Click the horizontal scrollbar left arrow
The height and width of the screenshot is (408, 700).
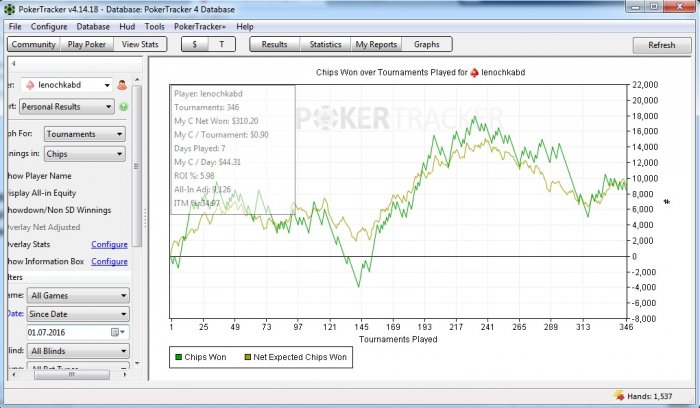pyautogui.click(x=14, y=375)
